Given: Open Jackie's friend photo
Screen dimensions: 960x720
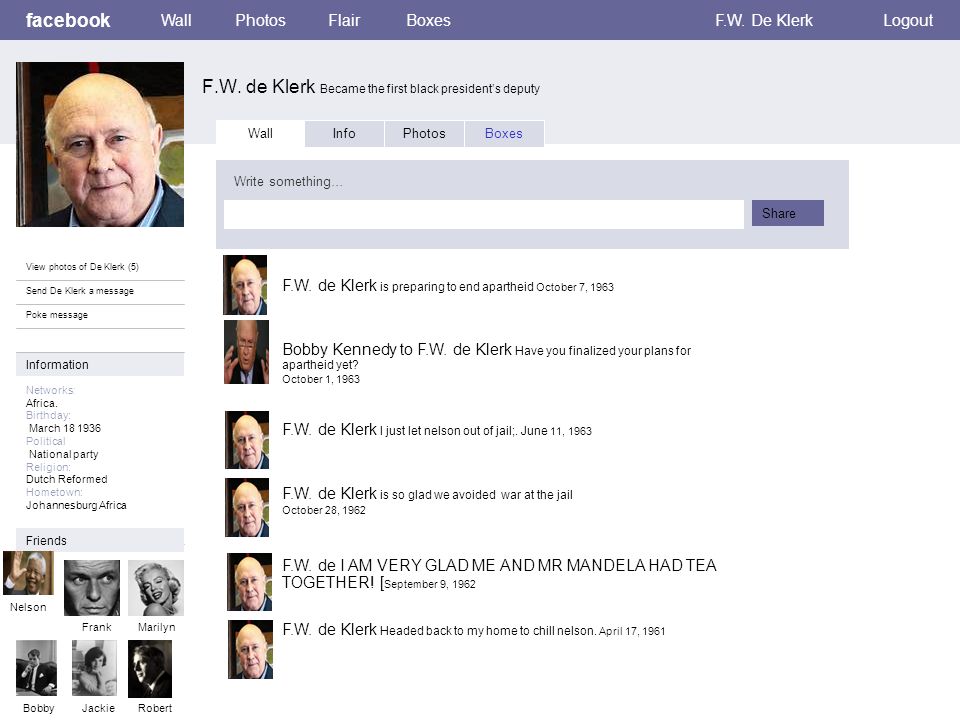Looking at the screenshot, I should tap(94, 668).
